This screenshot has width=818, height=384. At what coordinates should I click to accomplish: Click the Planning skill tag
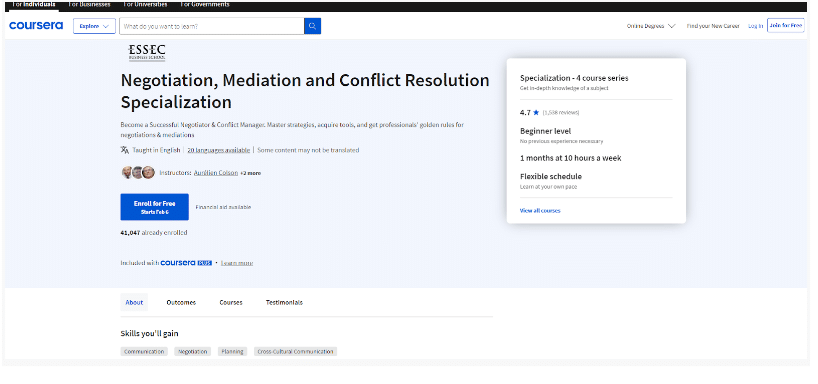[x=233, y=352]
